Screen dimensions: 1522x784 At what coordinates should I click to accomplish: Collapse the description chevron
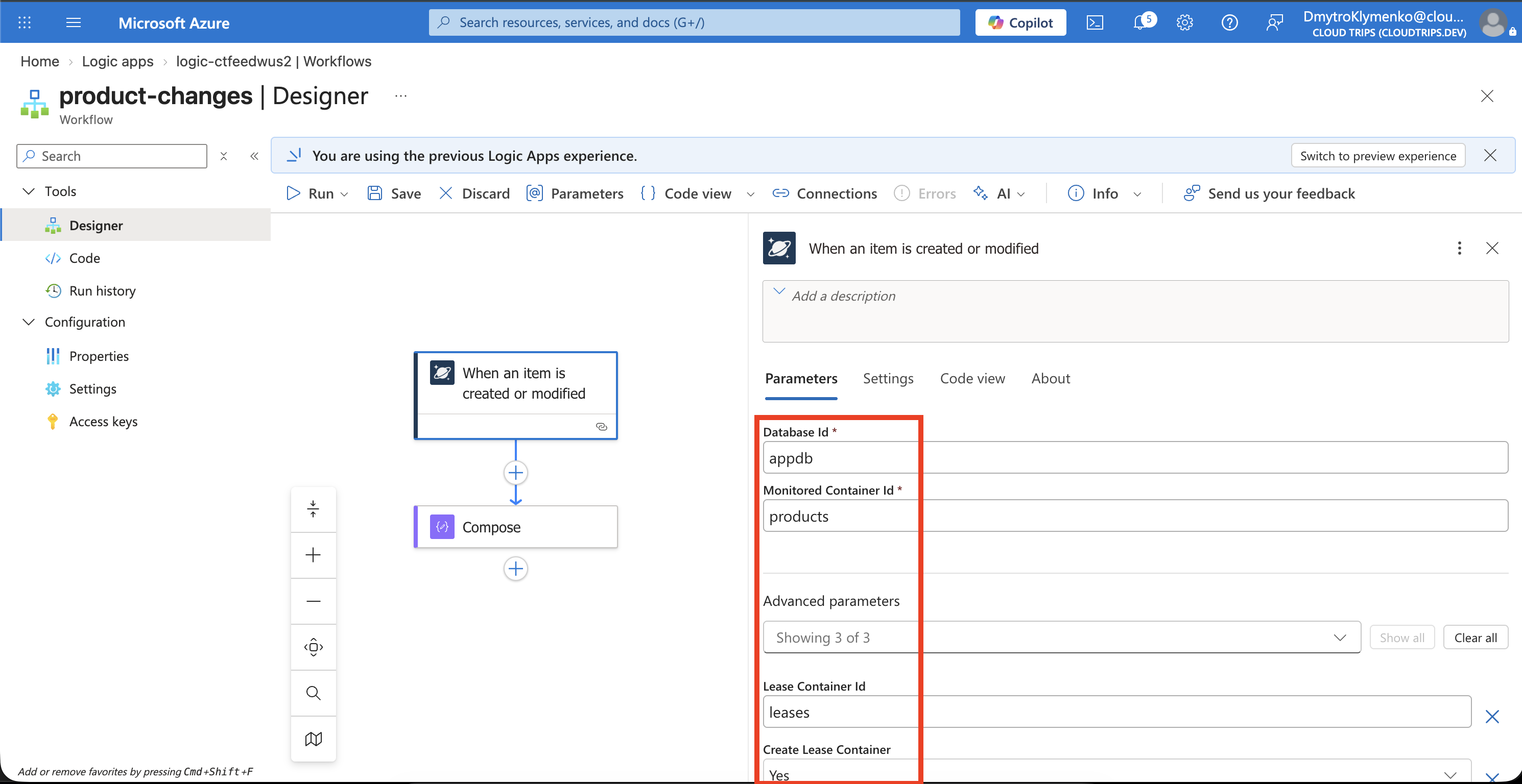tap(779, 291)
